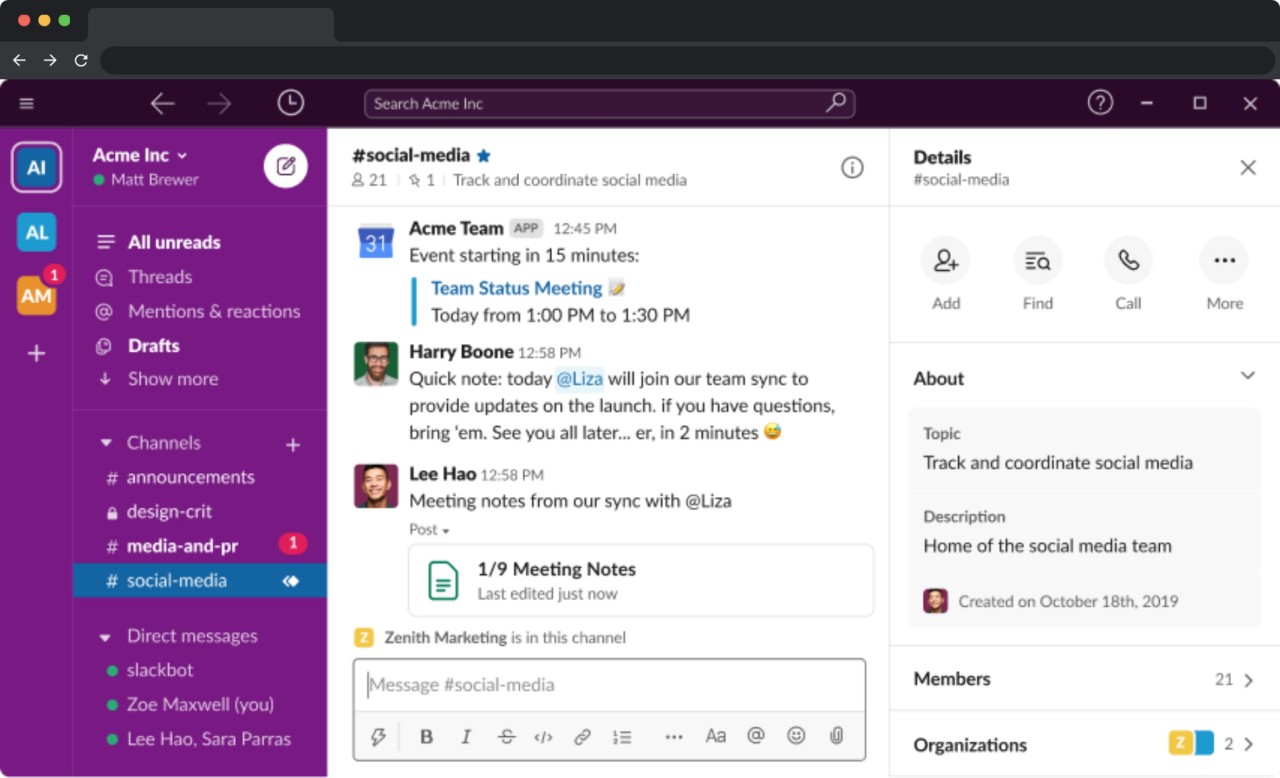Insert a code block with the code icon
Viewport: 1280px width, 778px height.
544,736
